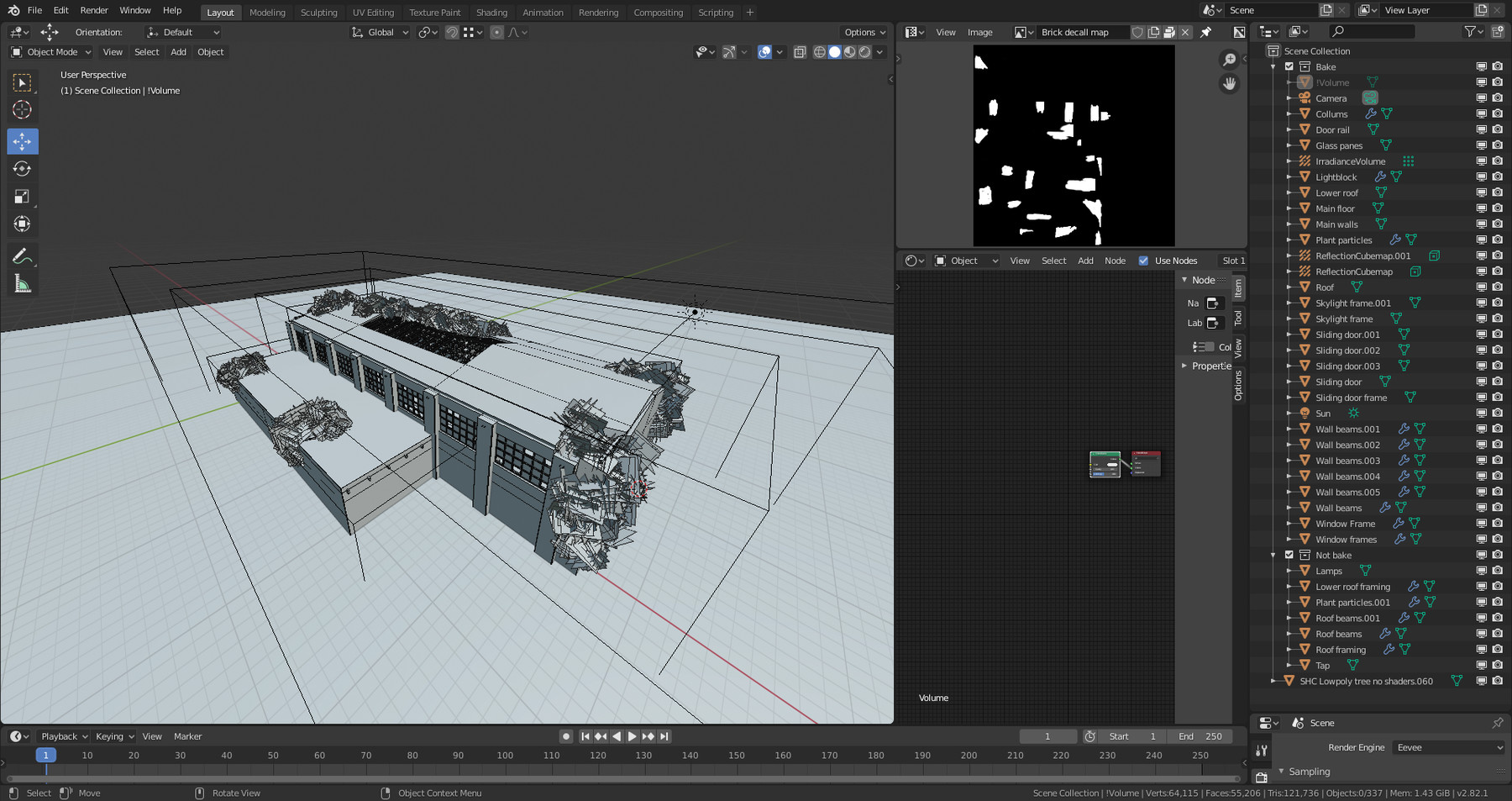Select the Measure tool
The width and height of the screenshot is (1512, 801).
(23, 285)
